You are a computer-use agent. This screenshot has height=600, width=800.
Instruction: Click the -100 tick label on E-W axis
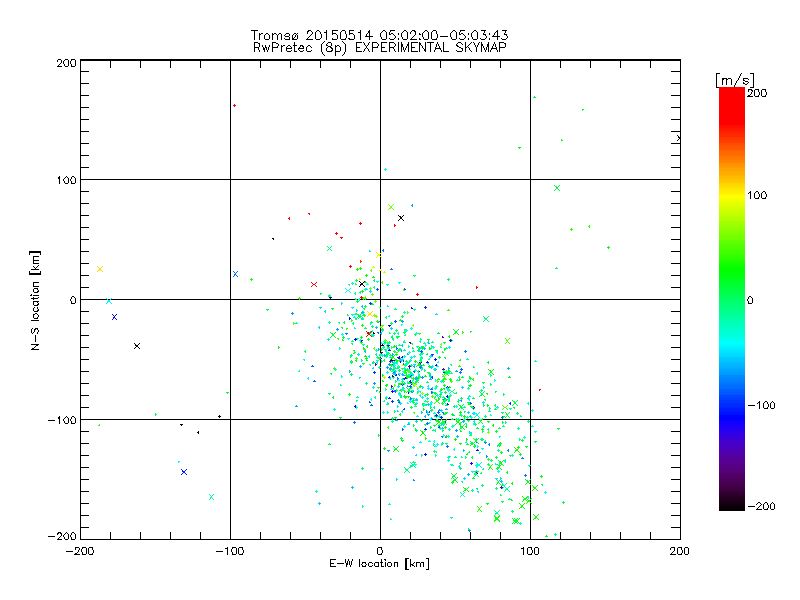(230, 551)
